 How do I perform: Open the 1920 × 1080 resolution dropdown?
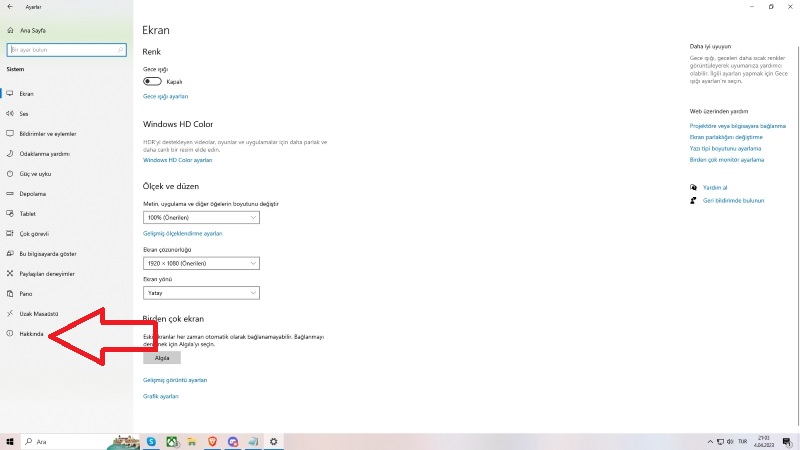pyautogui.click(x=201, y=264)
